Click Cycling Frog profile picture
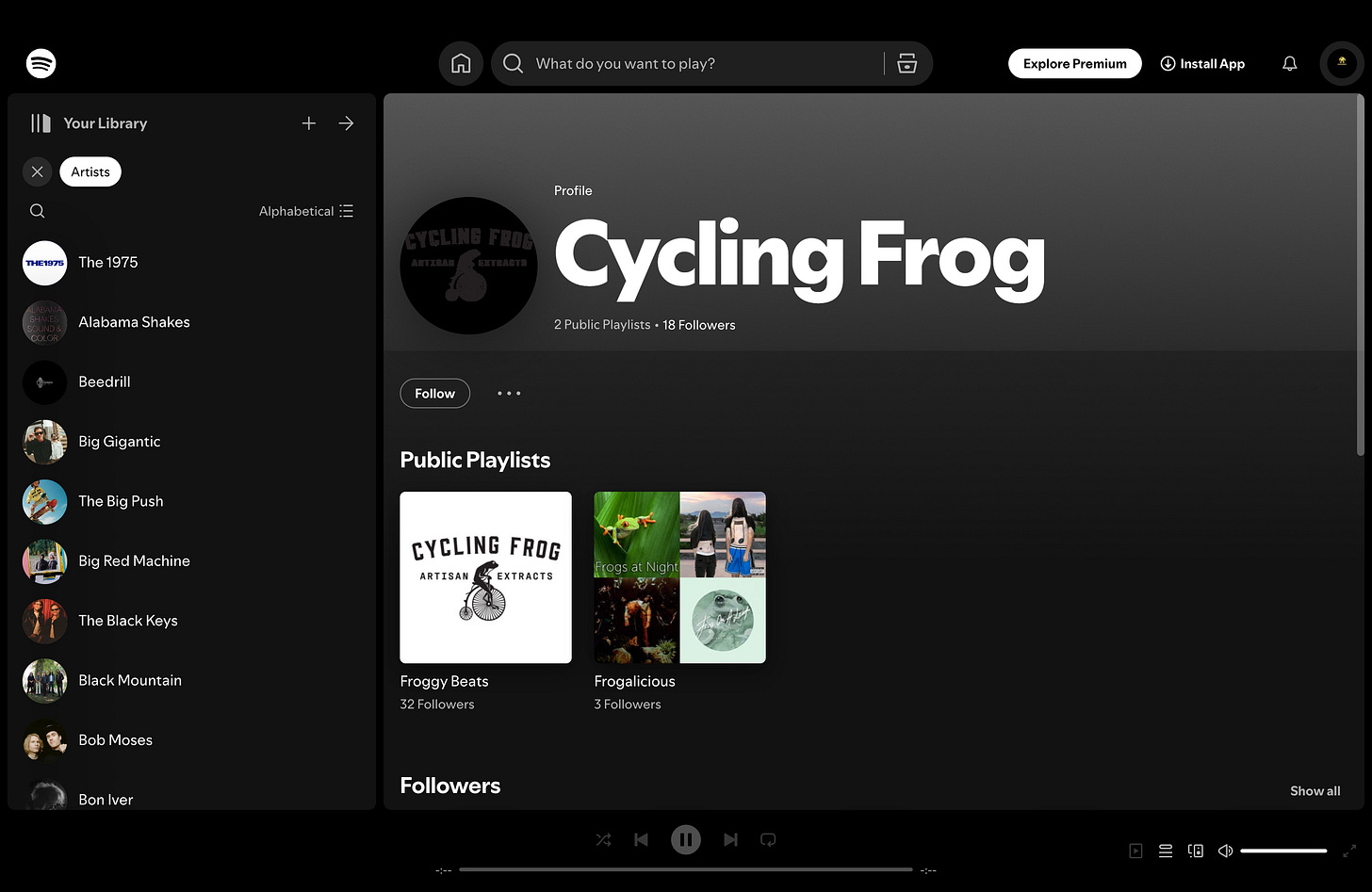1372x892 pixels. tap(469, 266)
